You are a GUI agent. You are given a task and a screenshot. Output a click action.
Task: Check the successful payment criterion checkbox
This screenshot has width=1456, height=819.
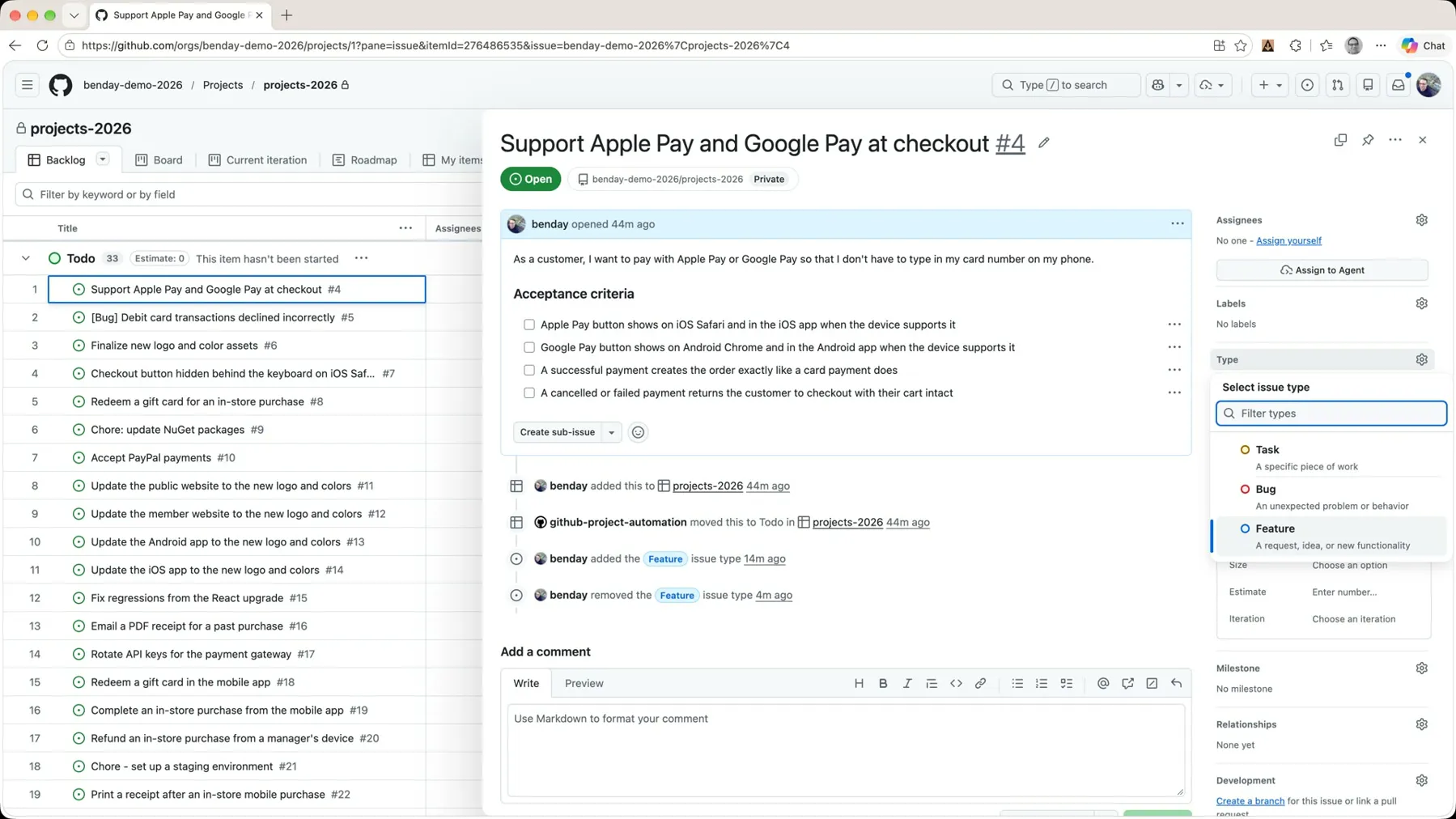[x=529, y=370]
